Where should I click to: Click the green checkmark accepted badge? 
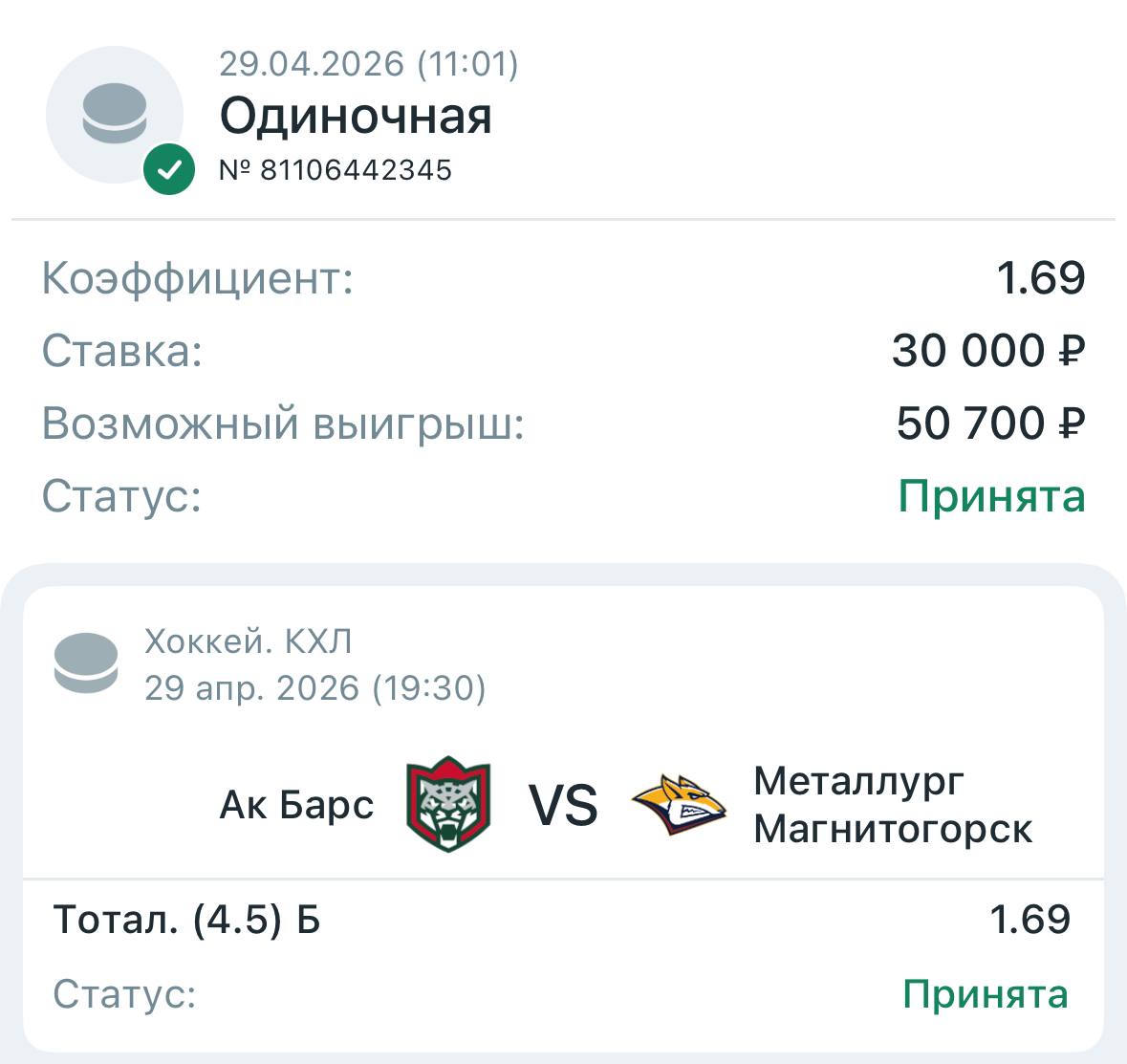pyautogui.click(x=169, y=170)
